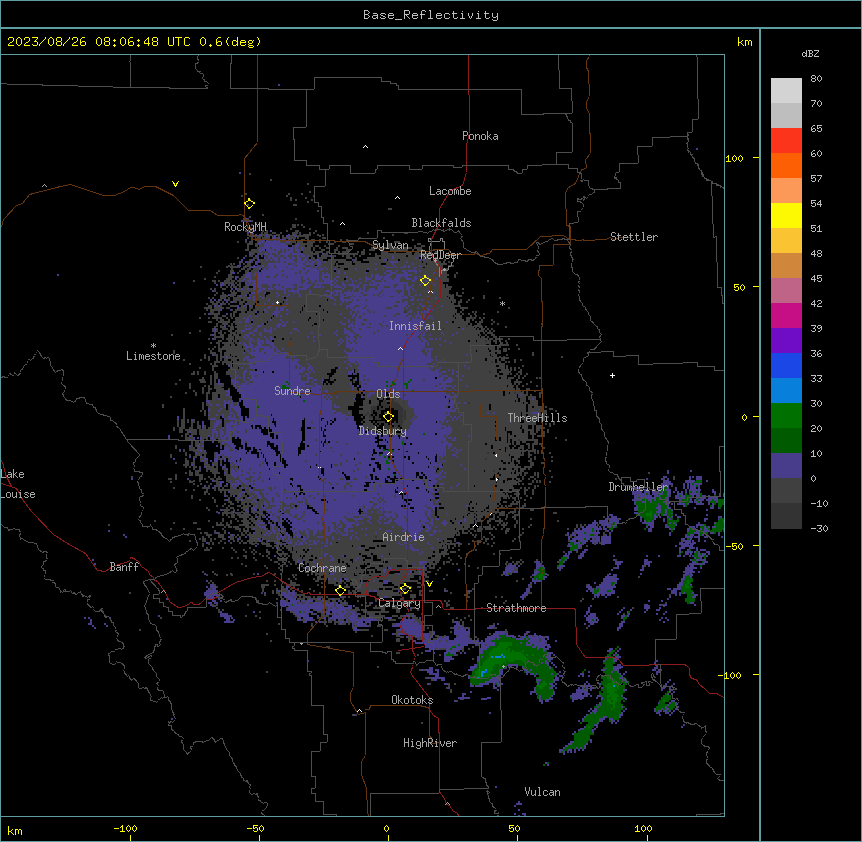862x842 pixels.
Task: Click the Banff label
Action: (x=124, y=567)
